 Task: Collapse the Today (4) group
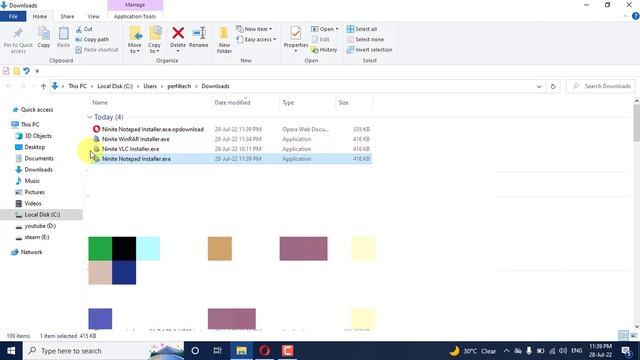click(90, 117)
